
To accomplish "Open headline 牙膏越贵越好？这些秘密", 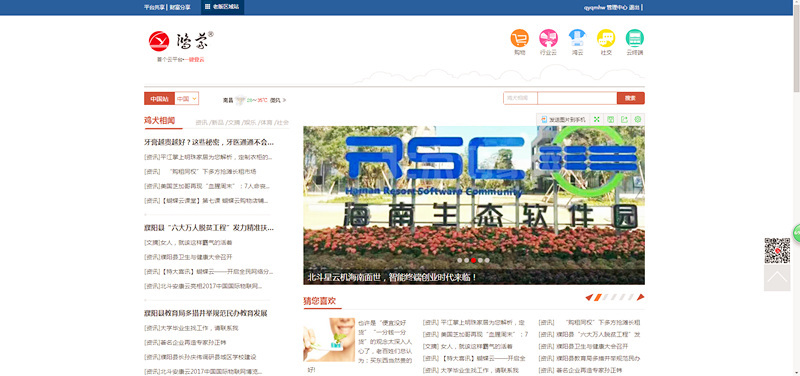I will coord(209,142).
